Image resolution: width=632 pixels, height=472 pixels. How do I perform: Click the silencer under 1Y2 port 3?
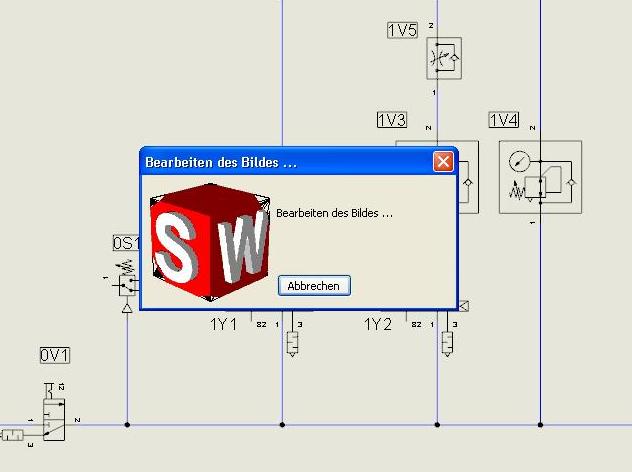coord(447,344)
